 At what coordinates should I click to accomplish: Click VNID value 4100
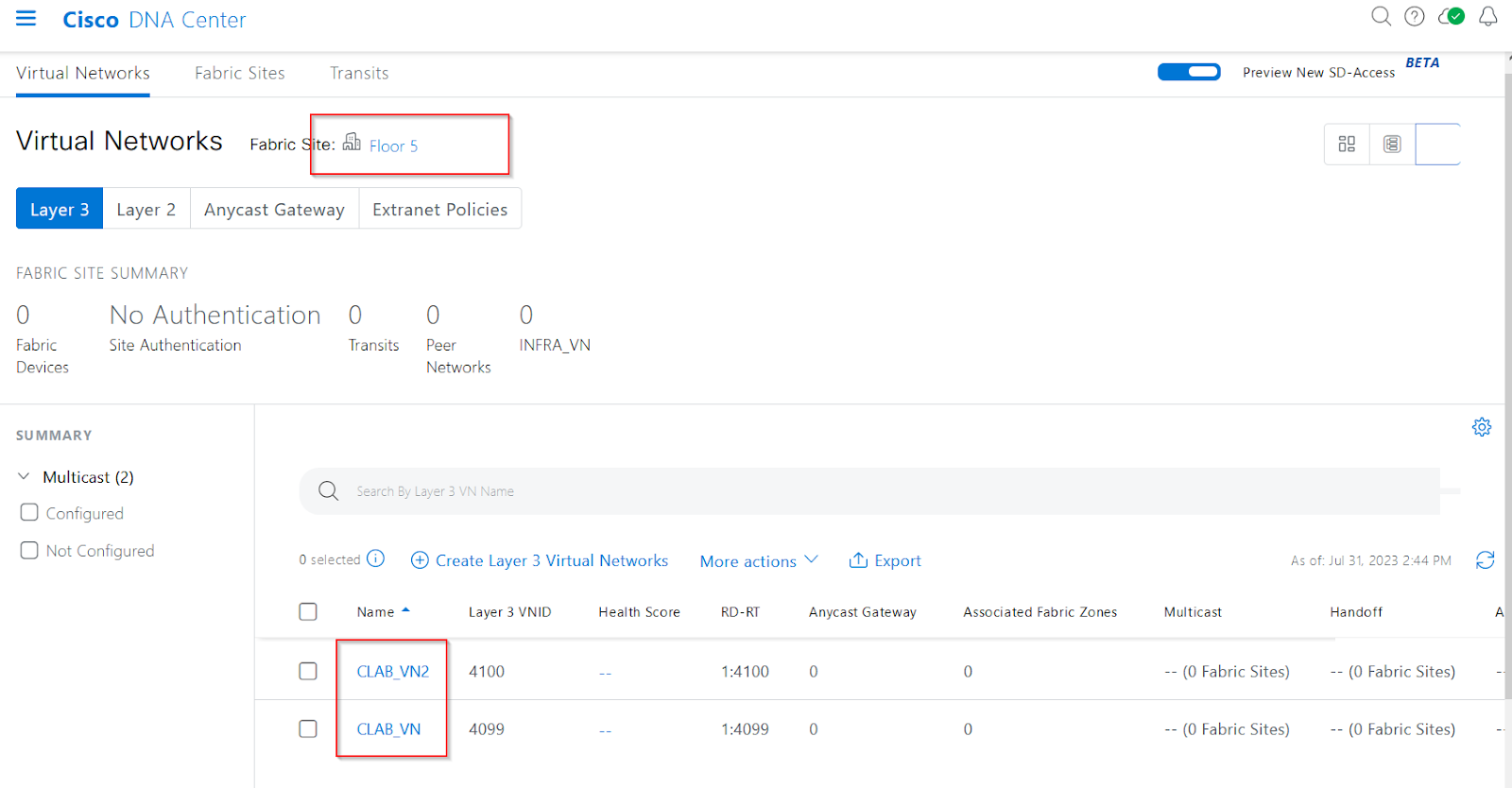click(487, 671)
